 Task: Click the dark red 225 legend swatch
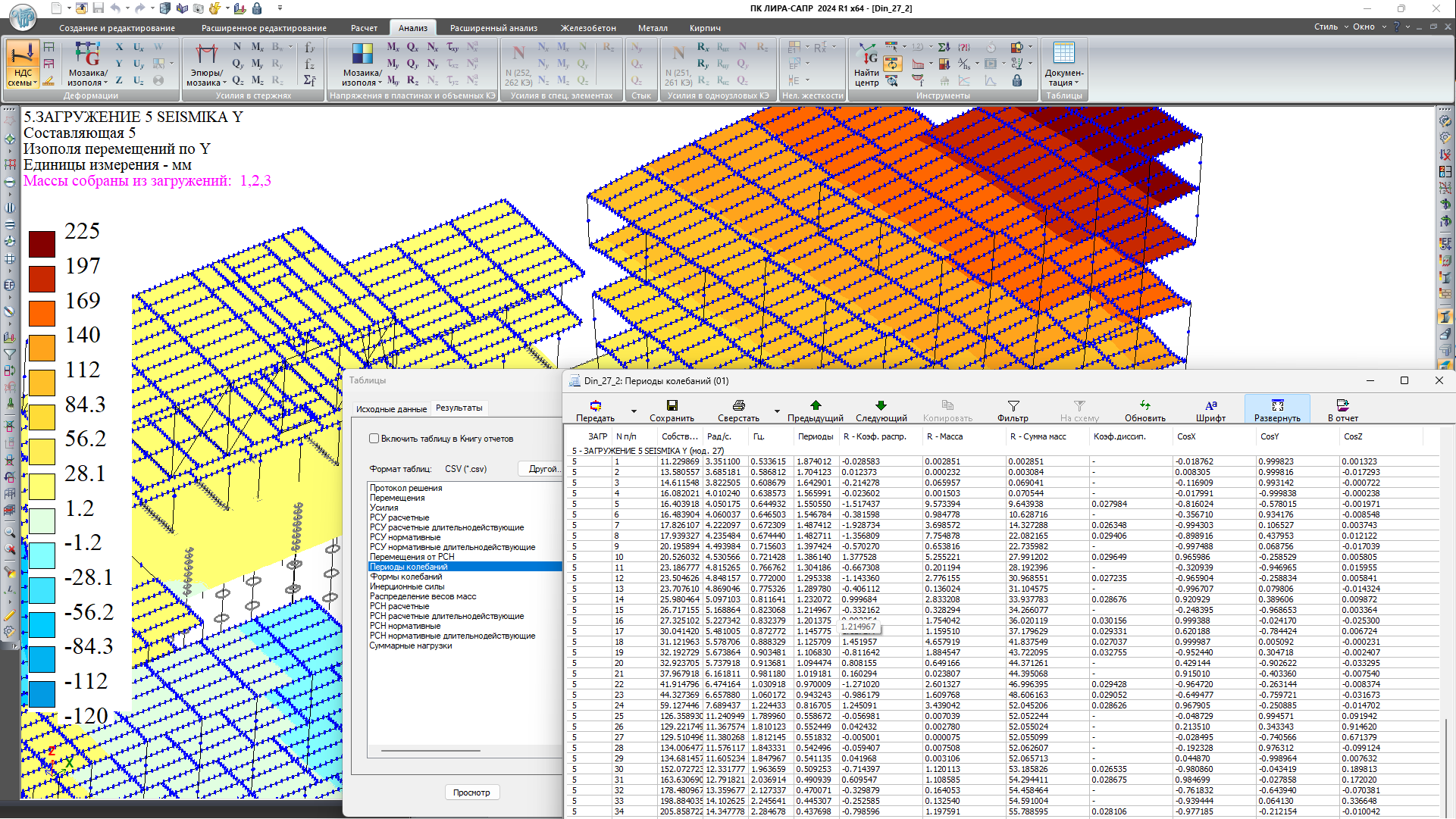tap(42, 244)
